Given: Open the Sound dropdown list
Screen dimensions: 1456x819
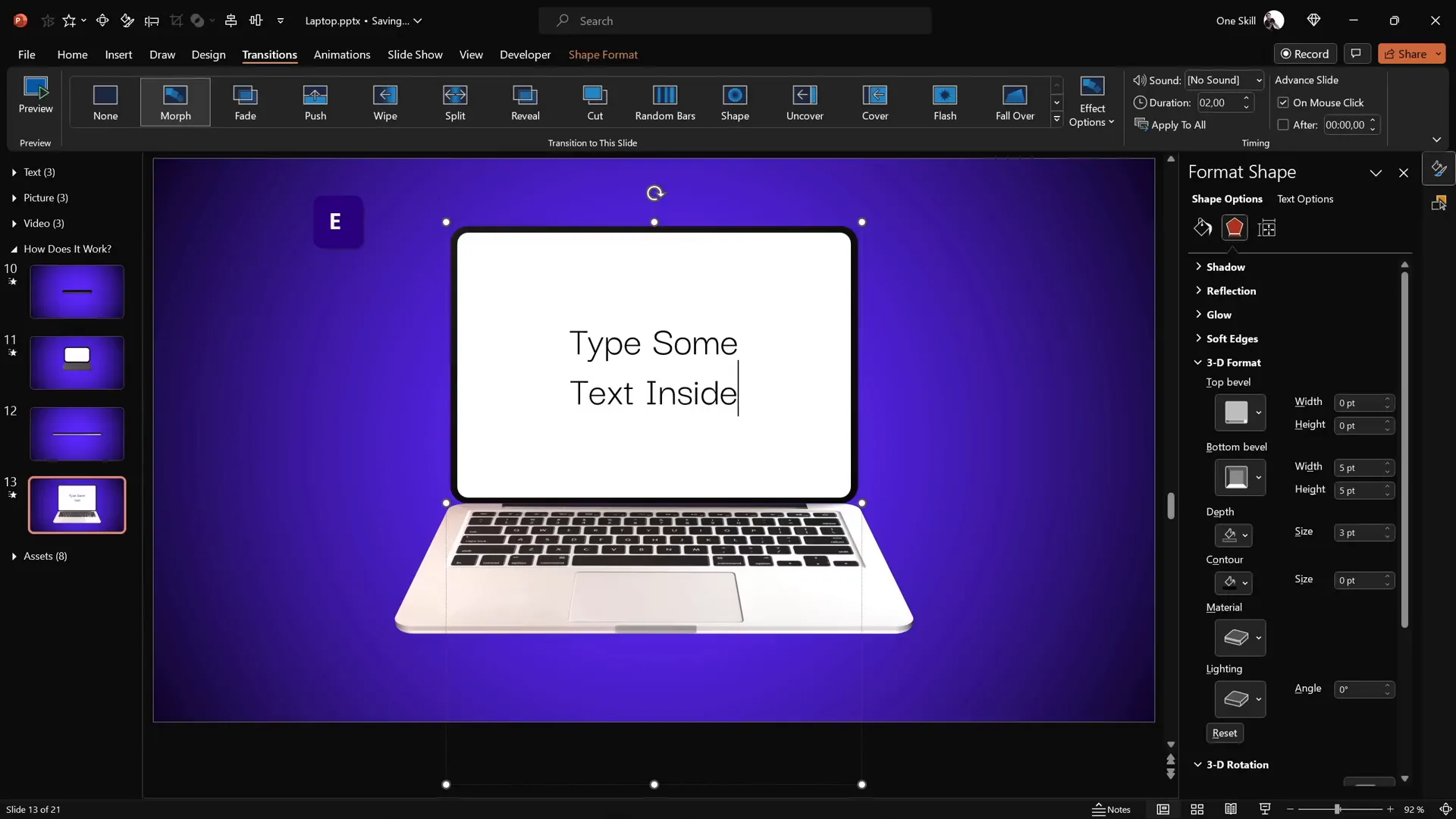Looking at the screenshot, I should pyautogui.click(x=1259, y=80).
